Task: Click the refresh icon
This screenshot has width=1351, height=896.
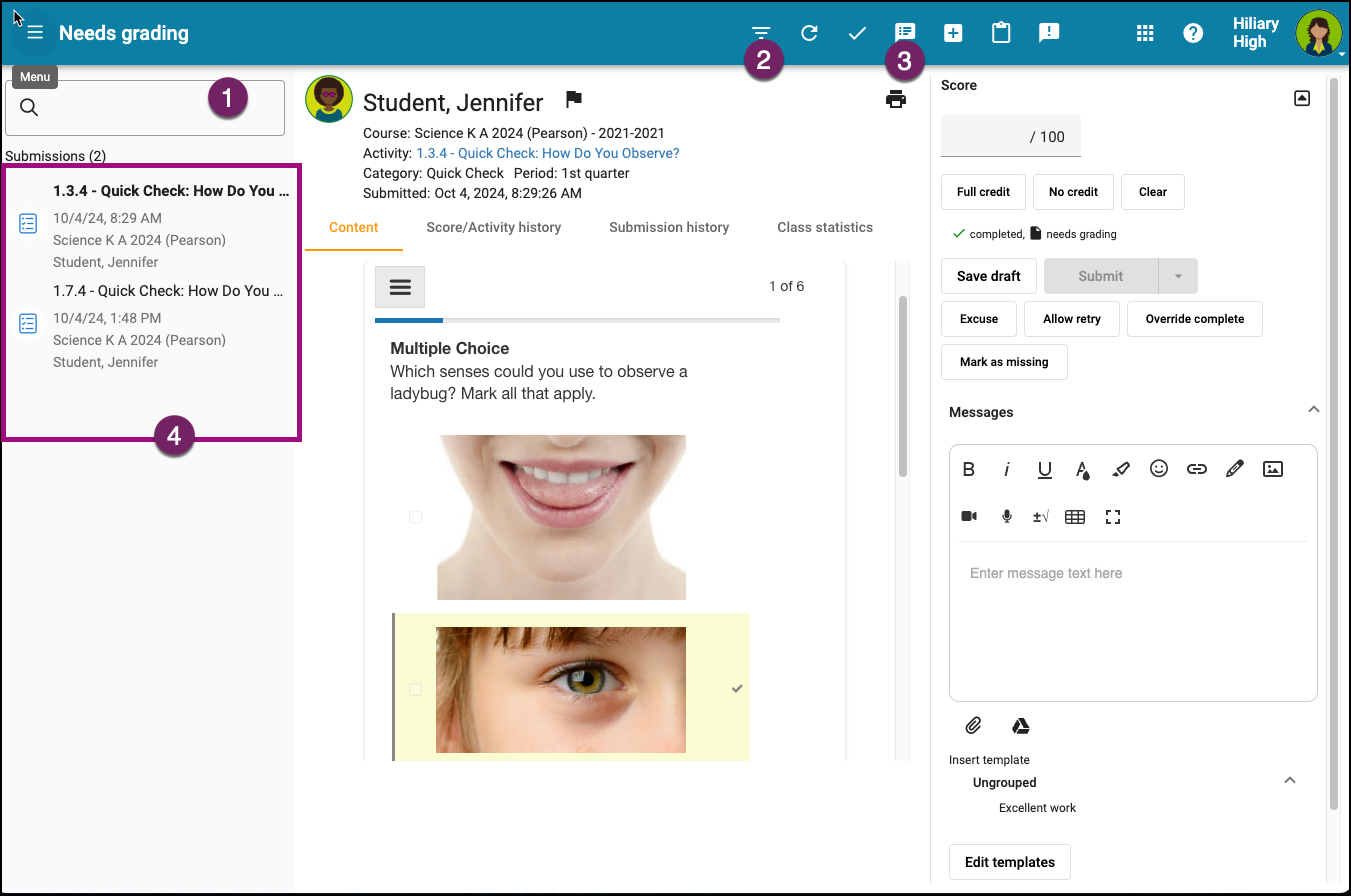Action: [x=810, y=33]
